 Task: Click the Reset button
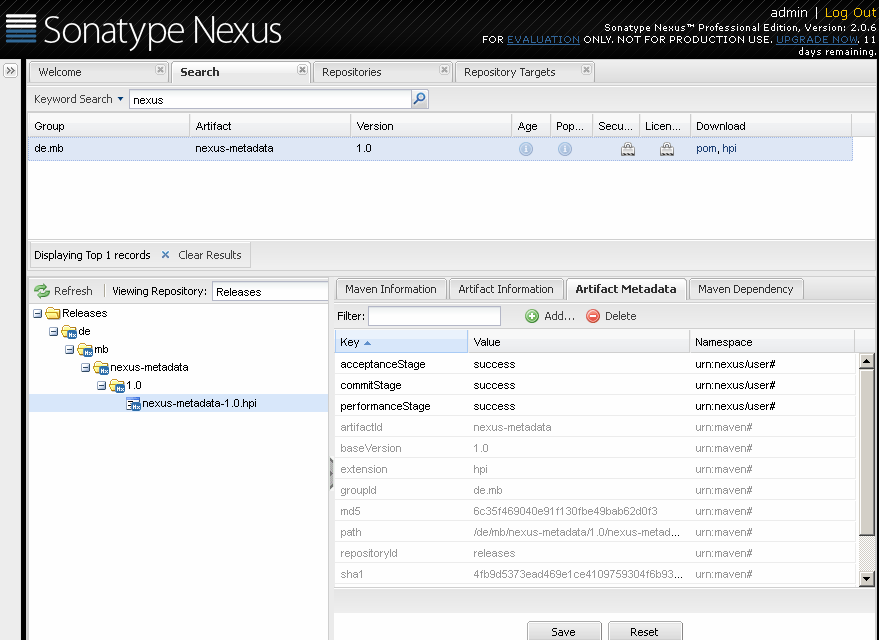point(644,632)
